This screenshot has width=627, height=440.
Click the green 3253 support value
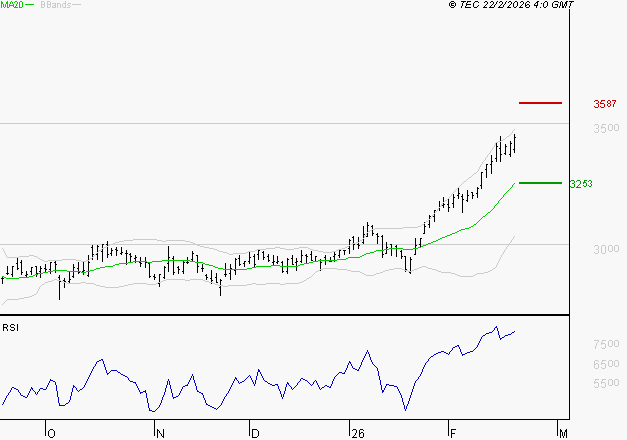[581, 184]
